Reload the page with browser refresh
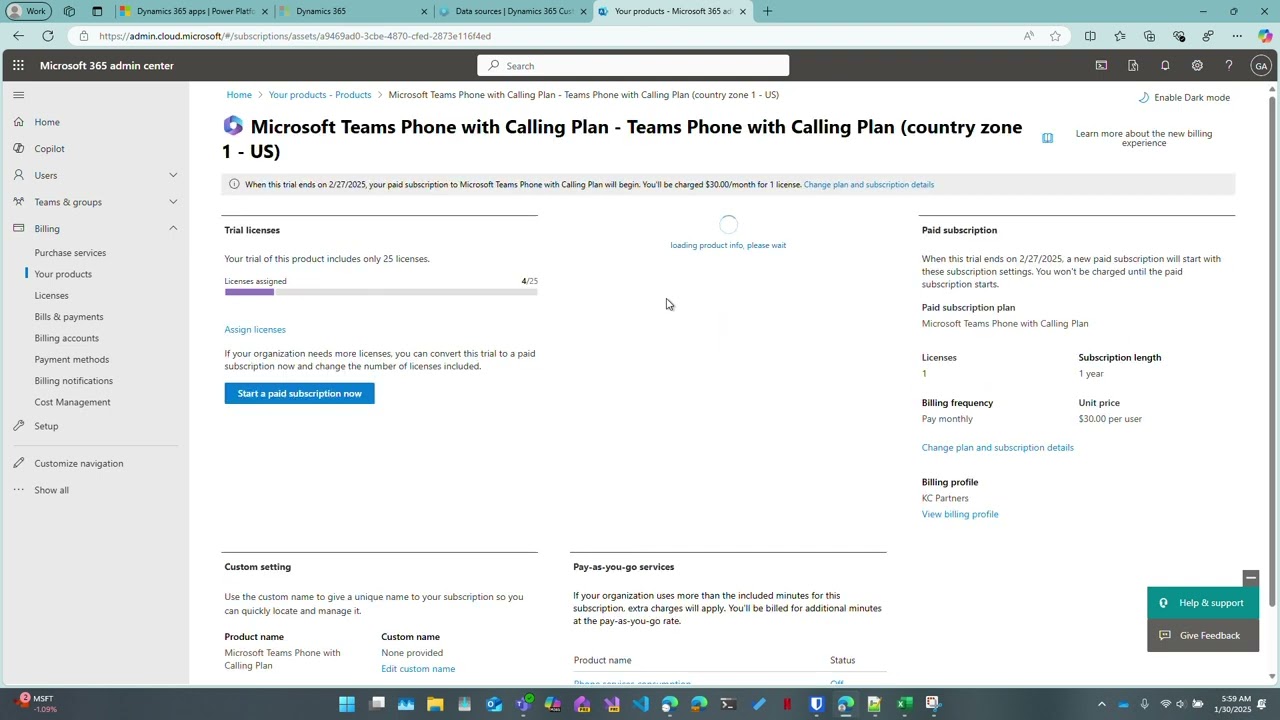This screenshot has width=1280, height=720. (x=47, y=36)
